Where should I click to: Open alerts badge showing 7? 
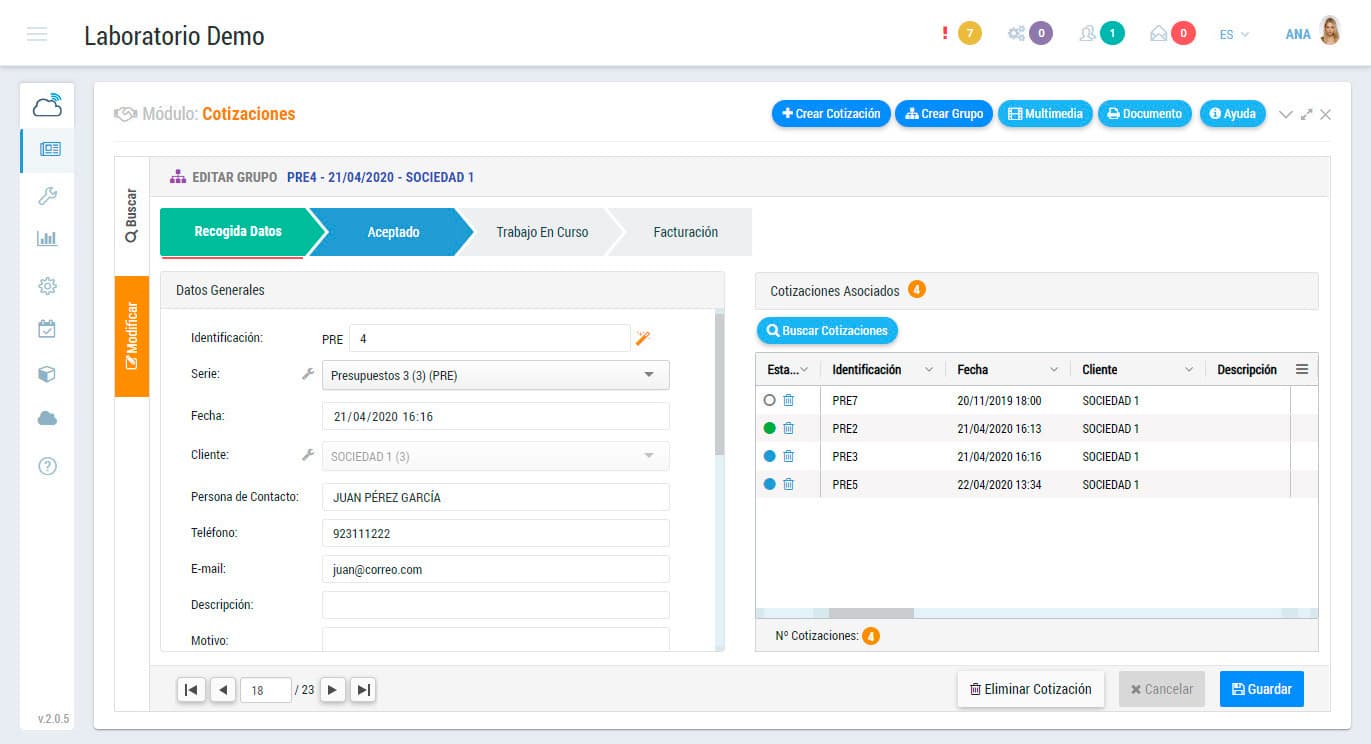coord(969,34)
